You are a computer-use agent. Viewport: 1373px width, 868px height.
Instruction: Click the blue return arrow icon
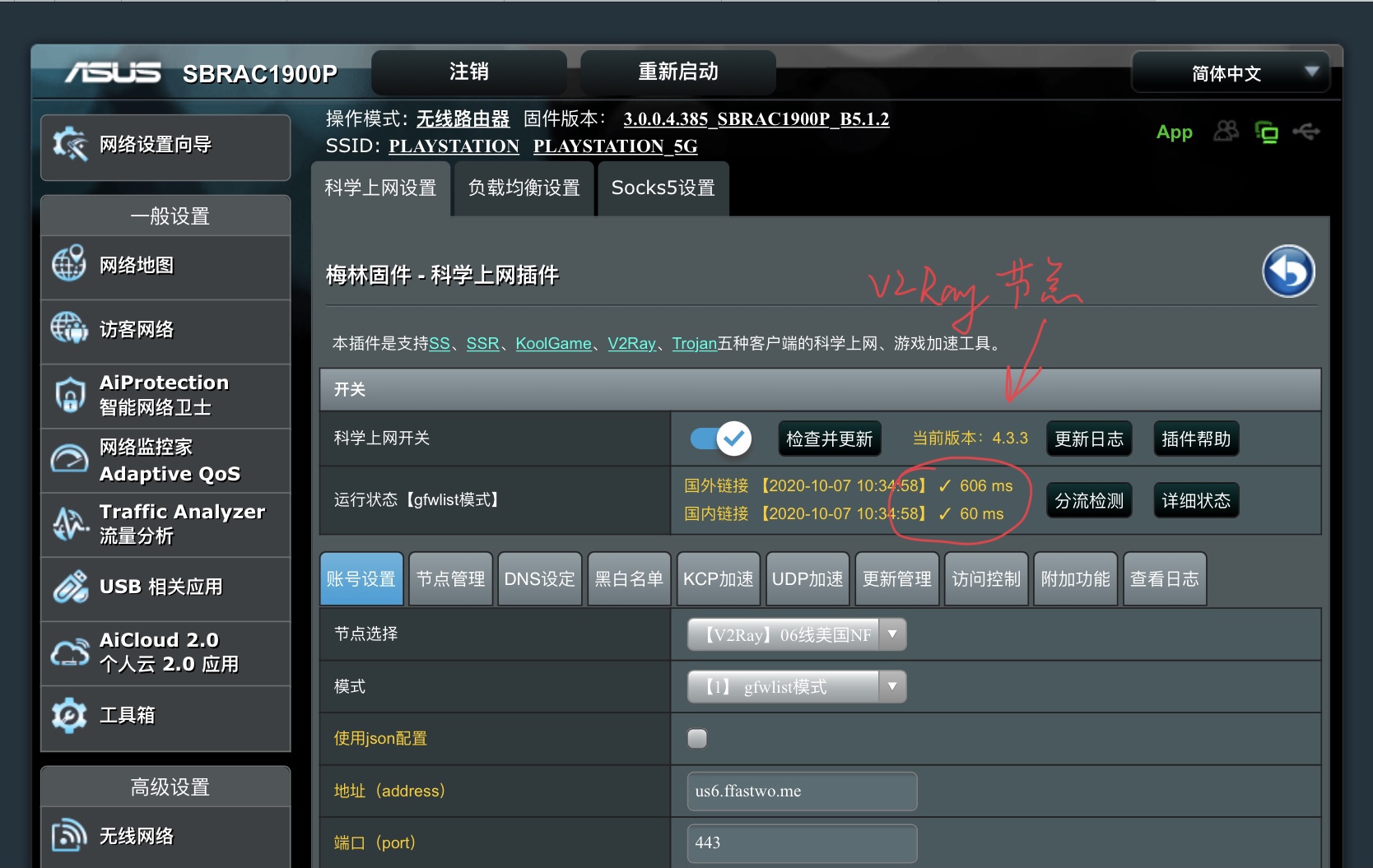point(1288,271)
